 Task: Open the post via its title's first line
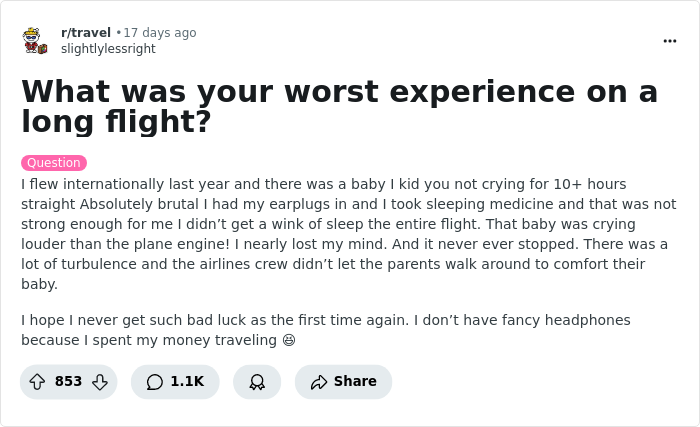click(x=339, y=91)
